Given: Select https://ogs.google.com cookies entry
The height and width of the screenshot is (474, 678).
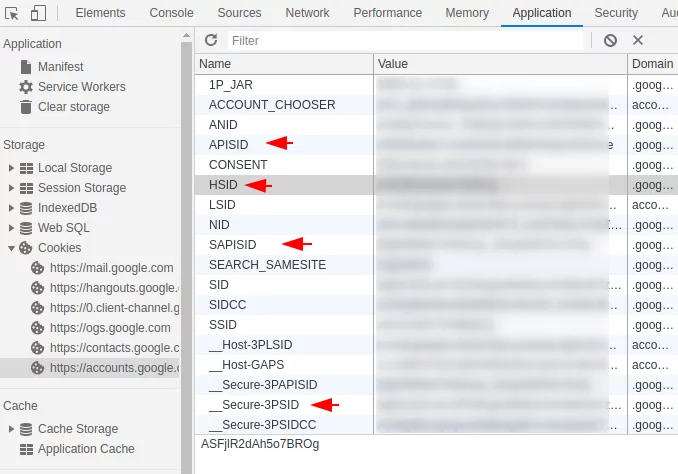Looking at the screenshot, I should [110, 328].
